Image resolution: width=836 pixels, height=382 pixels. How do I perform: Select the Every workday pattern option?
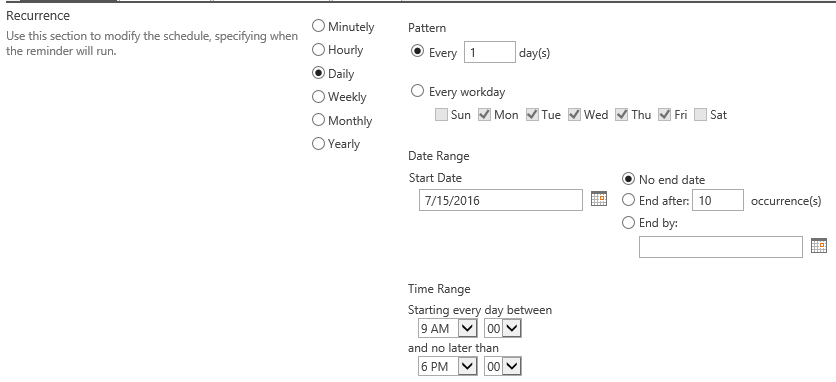click(417, 91)
